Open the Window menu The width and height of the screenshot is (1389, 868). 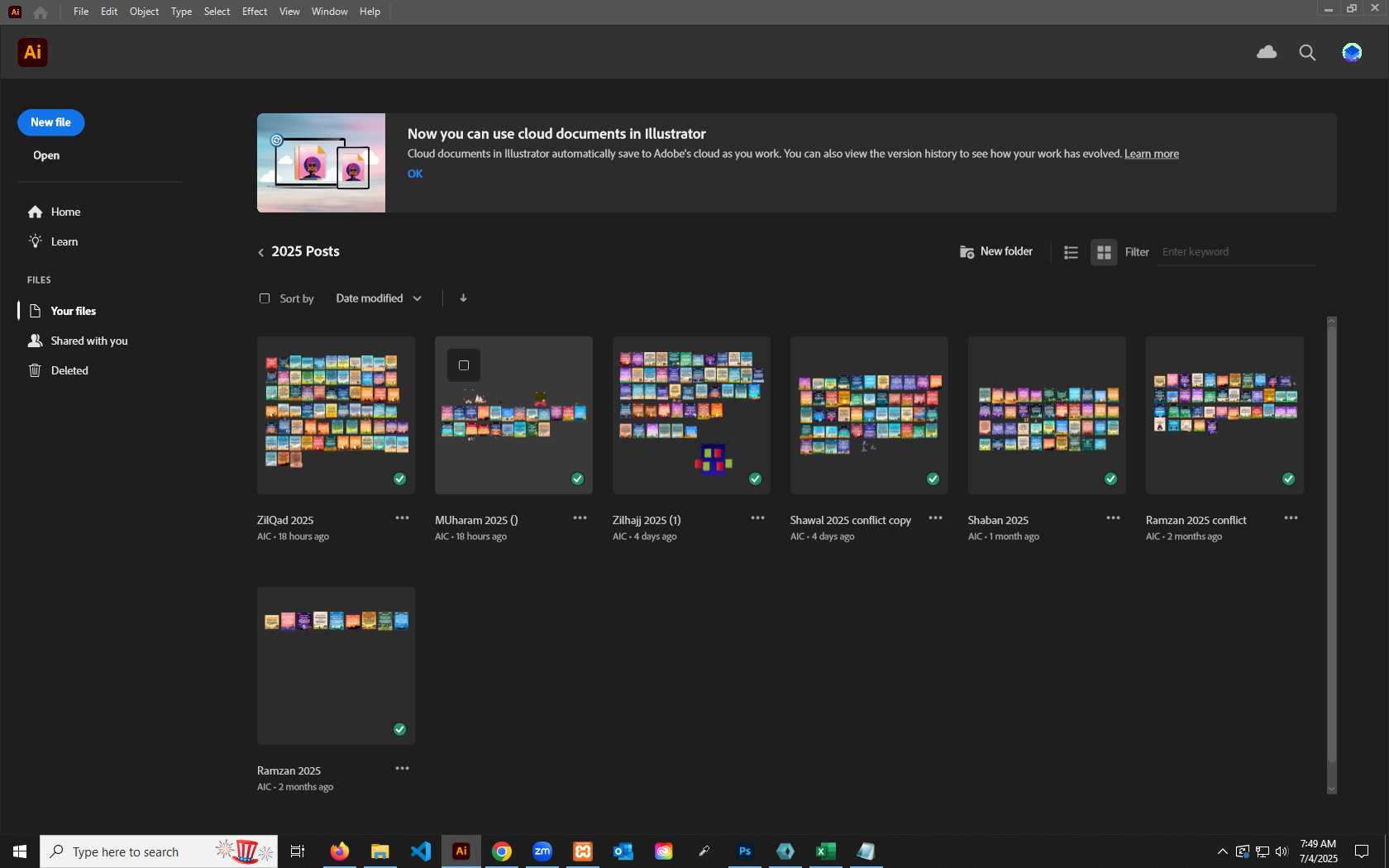pos(329,12)
